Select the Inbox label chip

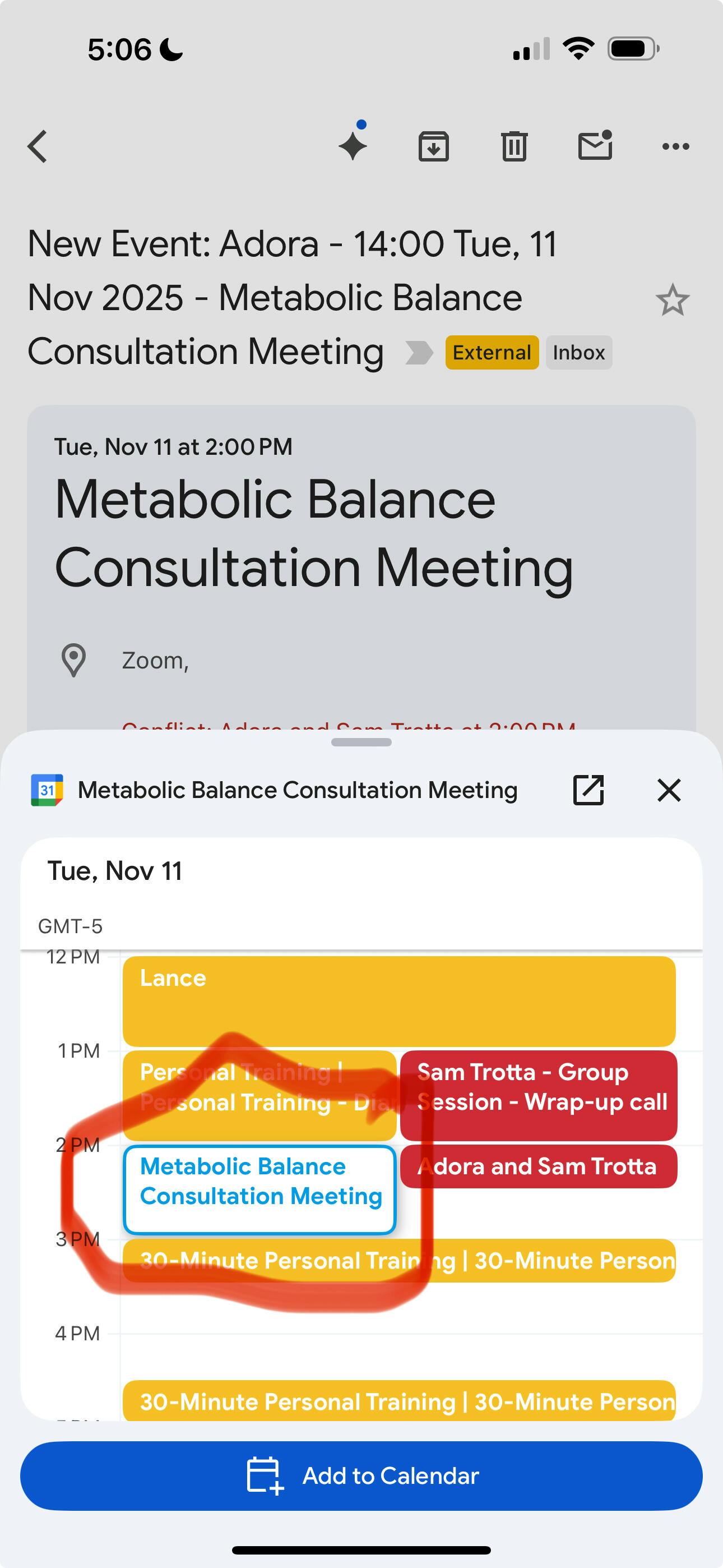click(x=579, y=352)
